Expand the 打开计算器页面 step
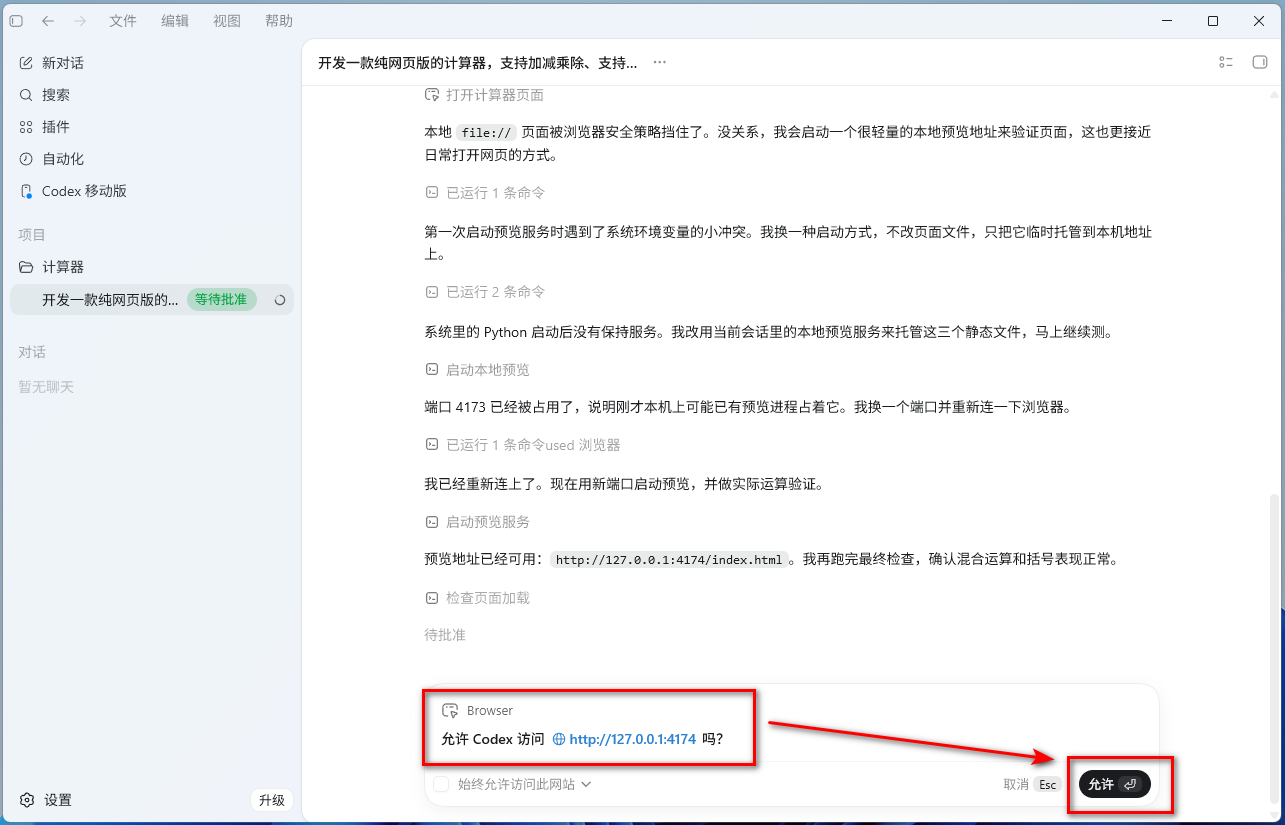Screen dimensions: 1285x825 (484, 95)
